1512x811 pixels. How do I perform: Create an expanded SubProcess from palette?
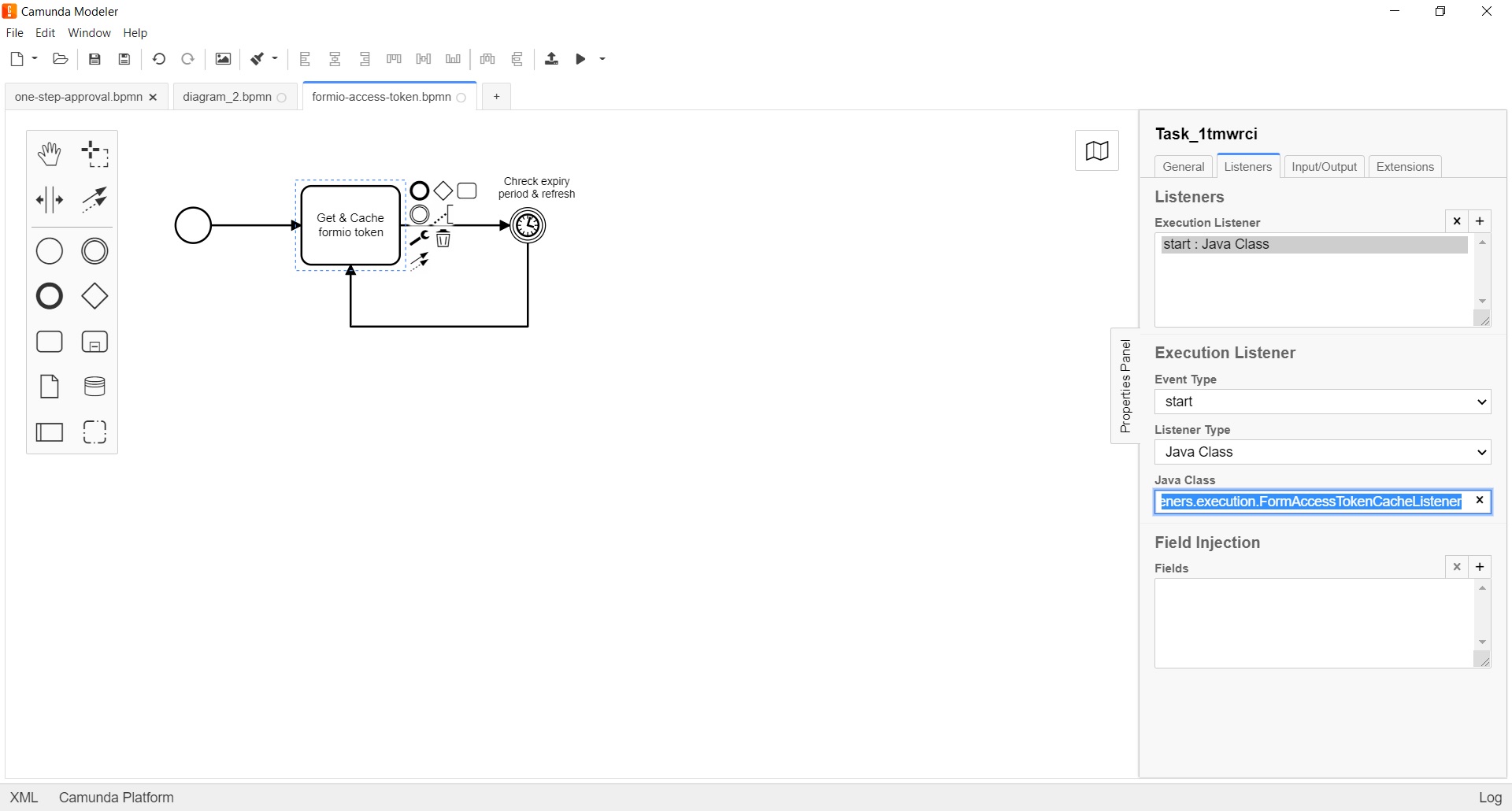(x=95, y=342)
